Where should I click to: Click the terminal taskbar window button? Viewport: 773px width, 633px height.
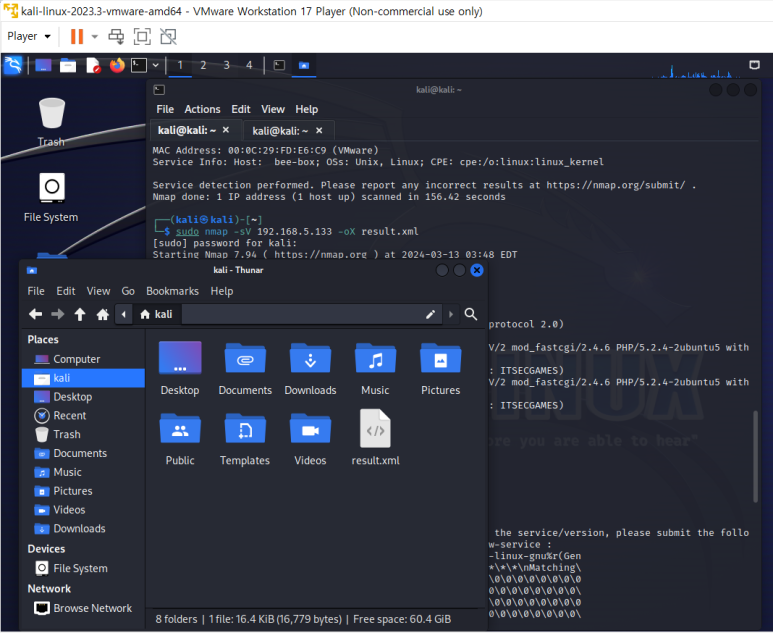coord(279,65)
